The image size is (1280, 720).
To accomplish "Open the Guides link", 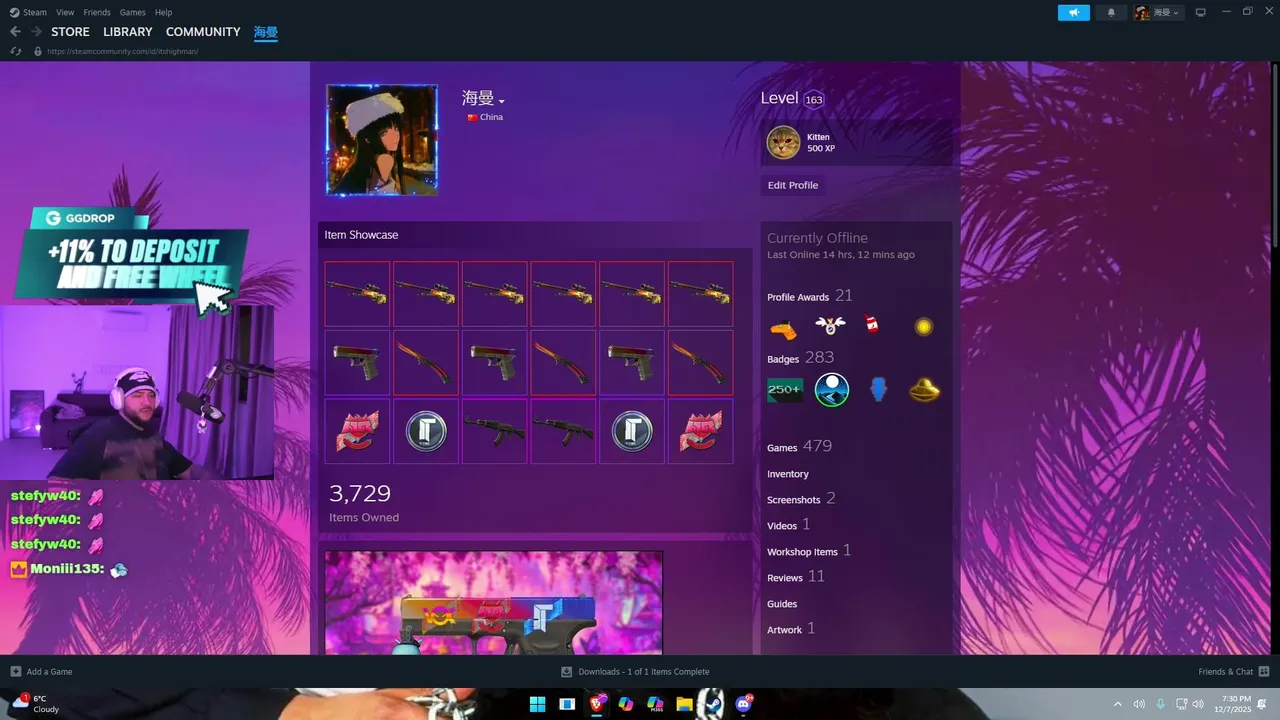I will click(x=782, y=604).
